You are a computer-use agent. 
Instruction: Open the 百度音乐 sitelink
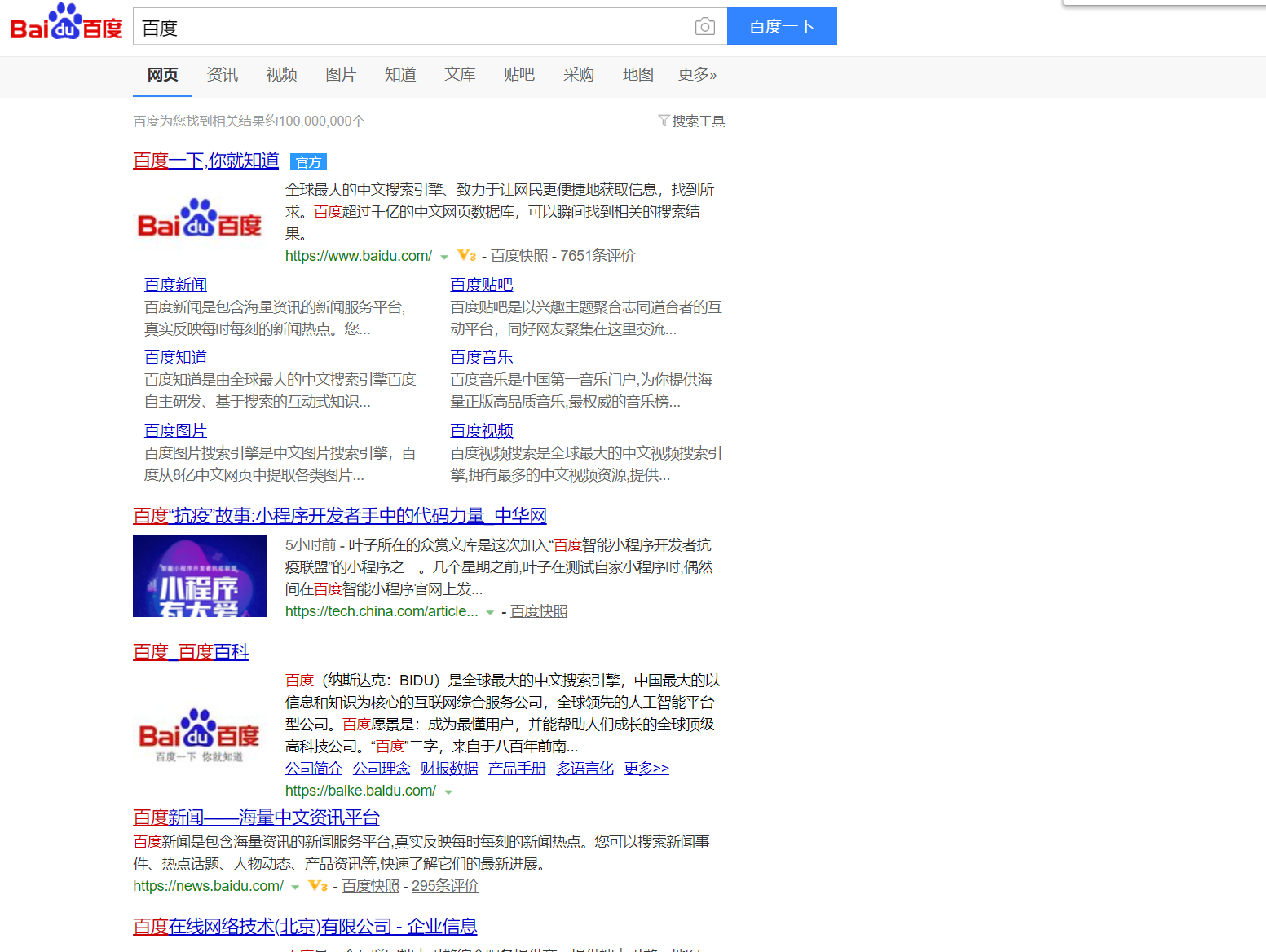point(482,357)
